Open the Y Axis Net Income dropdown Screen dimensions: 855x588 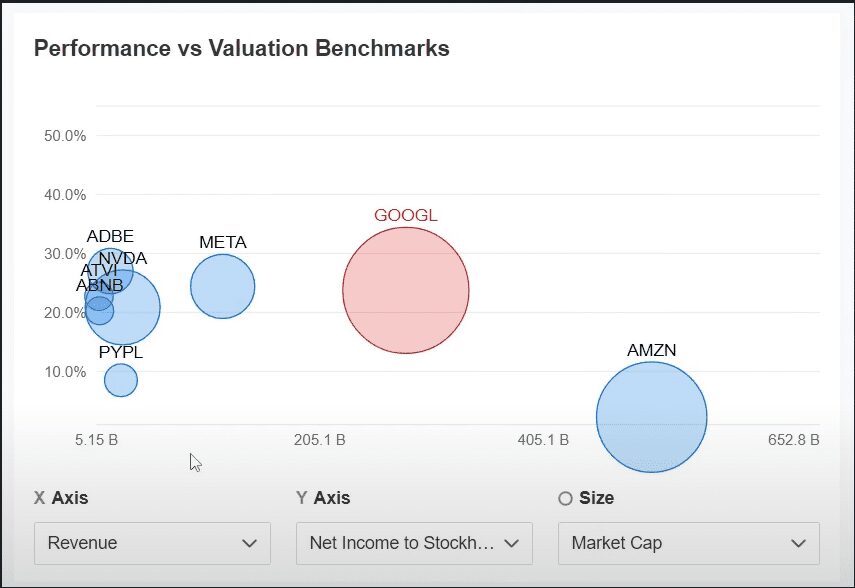point(414,543)
